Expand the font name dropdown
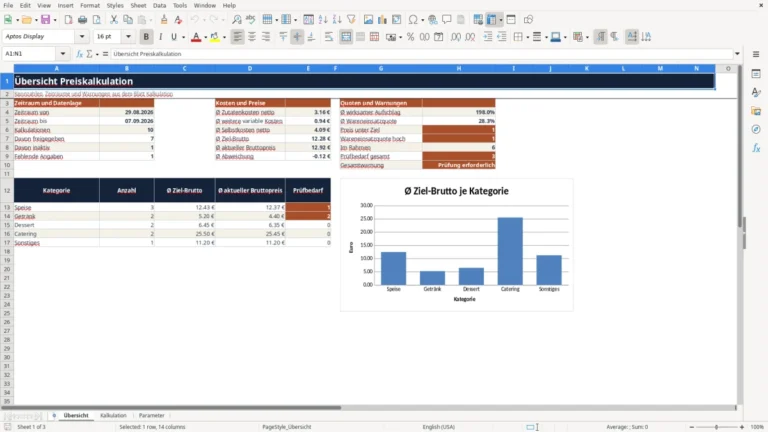The image size is (768, 432). (82, 36)
